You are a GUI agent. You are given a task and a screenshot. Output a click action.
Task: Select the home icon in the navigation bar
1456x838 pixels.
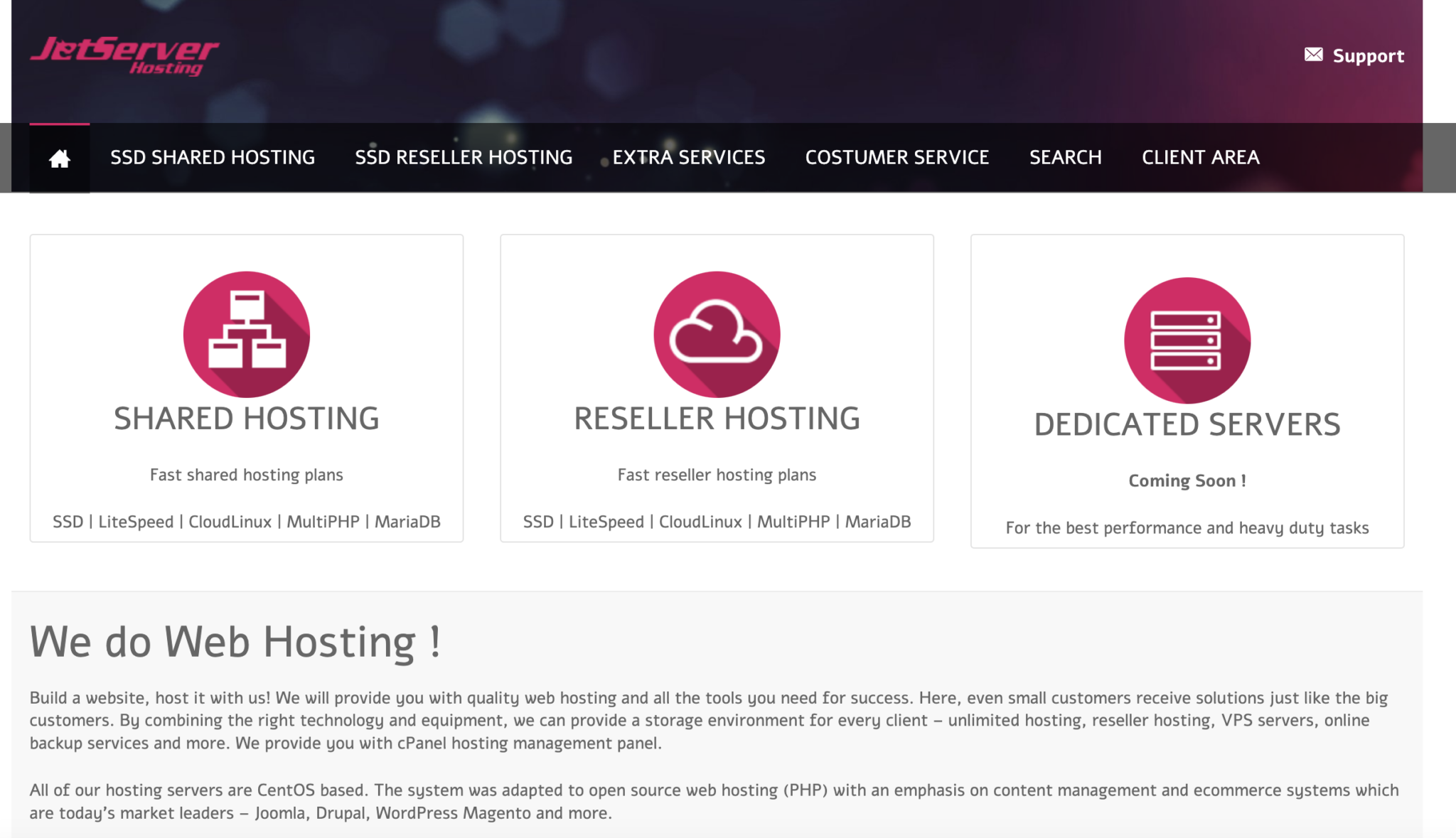tap(58, 157)
